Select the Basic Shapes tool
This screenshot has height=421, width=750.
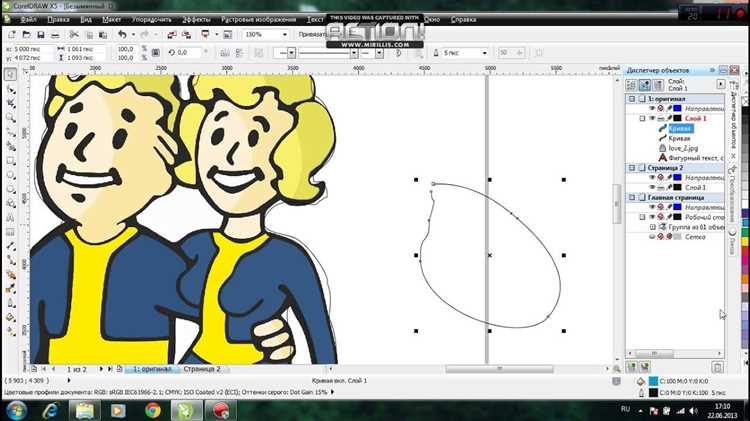[11, 204]
